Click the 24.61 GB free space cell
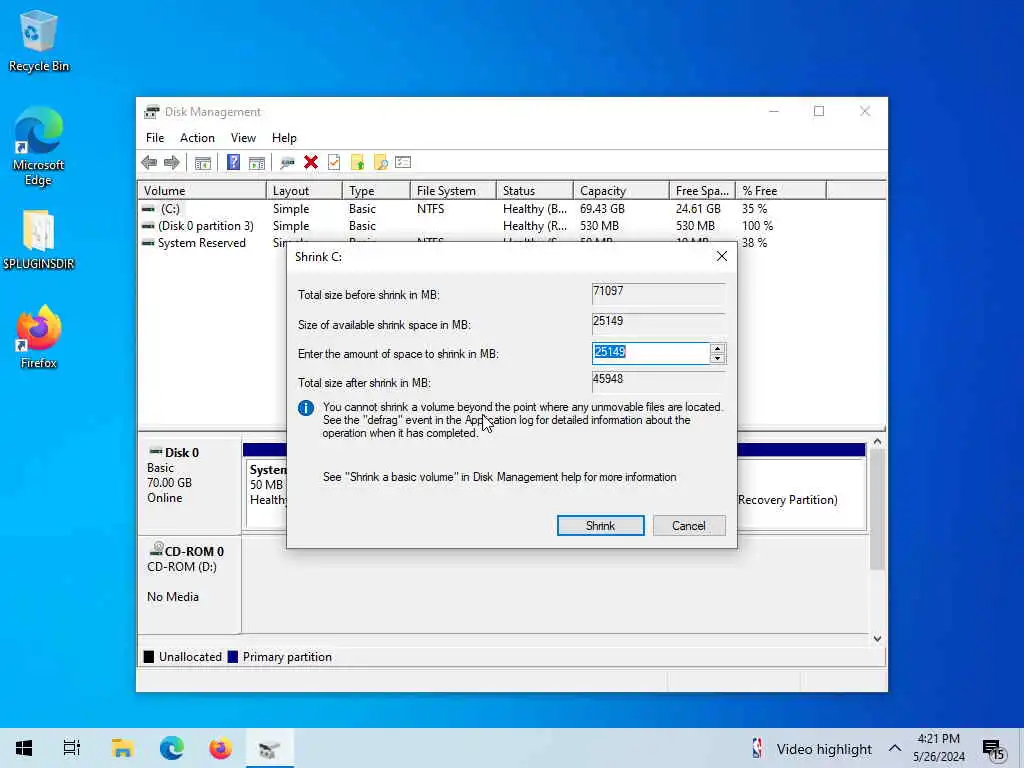The width and height of the screenshot is (1024, 768). click(698, 209)
